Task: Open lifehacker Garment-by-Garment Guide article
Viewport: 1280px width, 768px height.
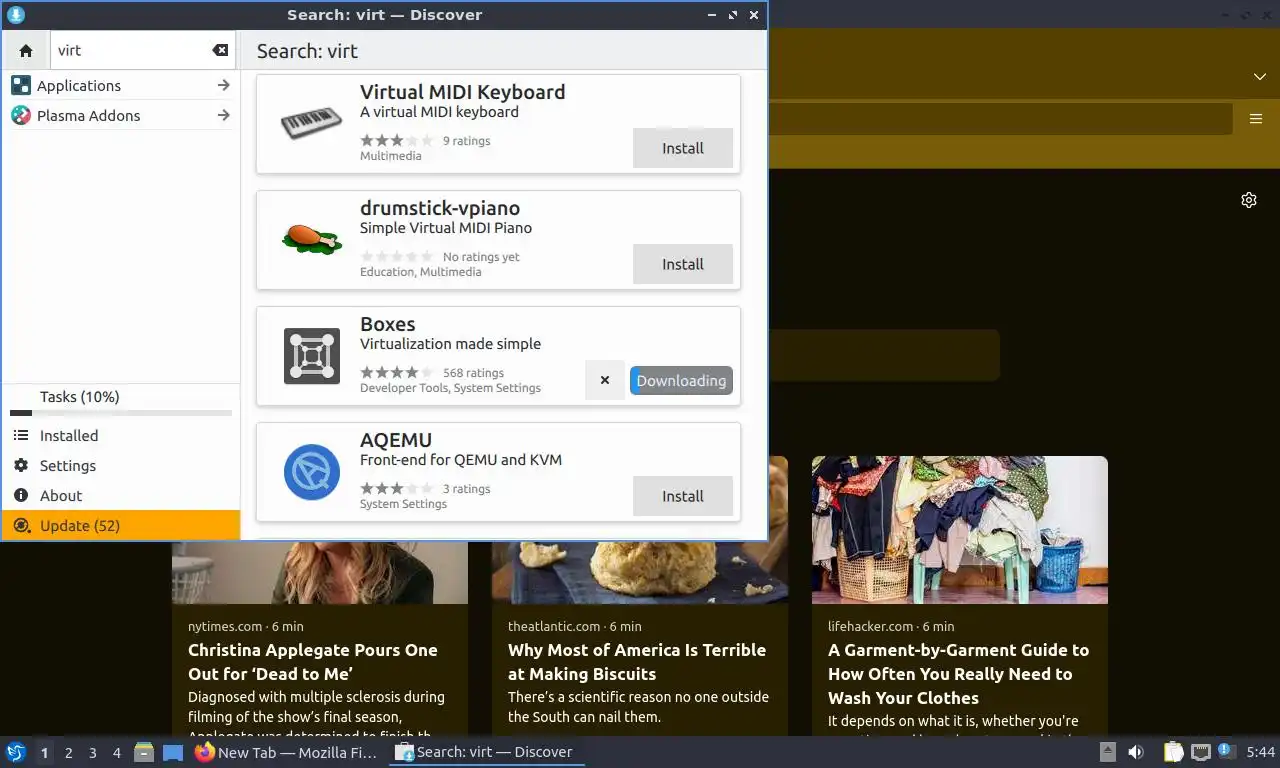Action: click(958, 674)
